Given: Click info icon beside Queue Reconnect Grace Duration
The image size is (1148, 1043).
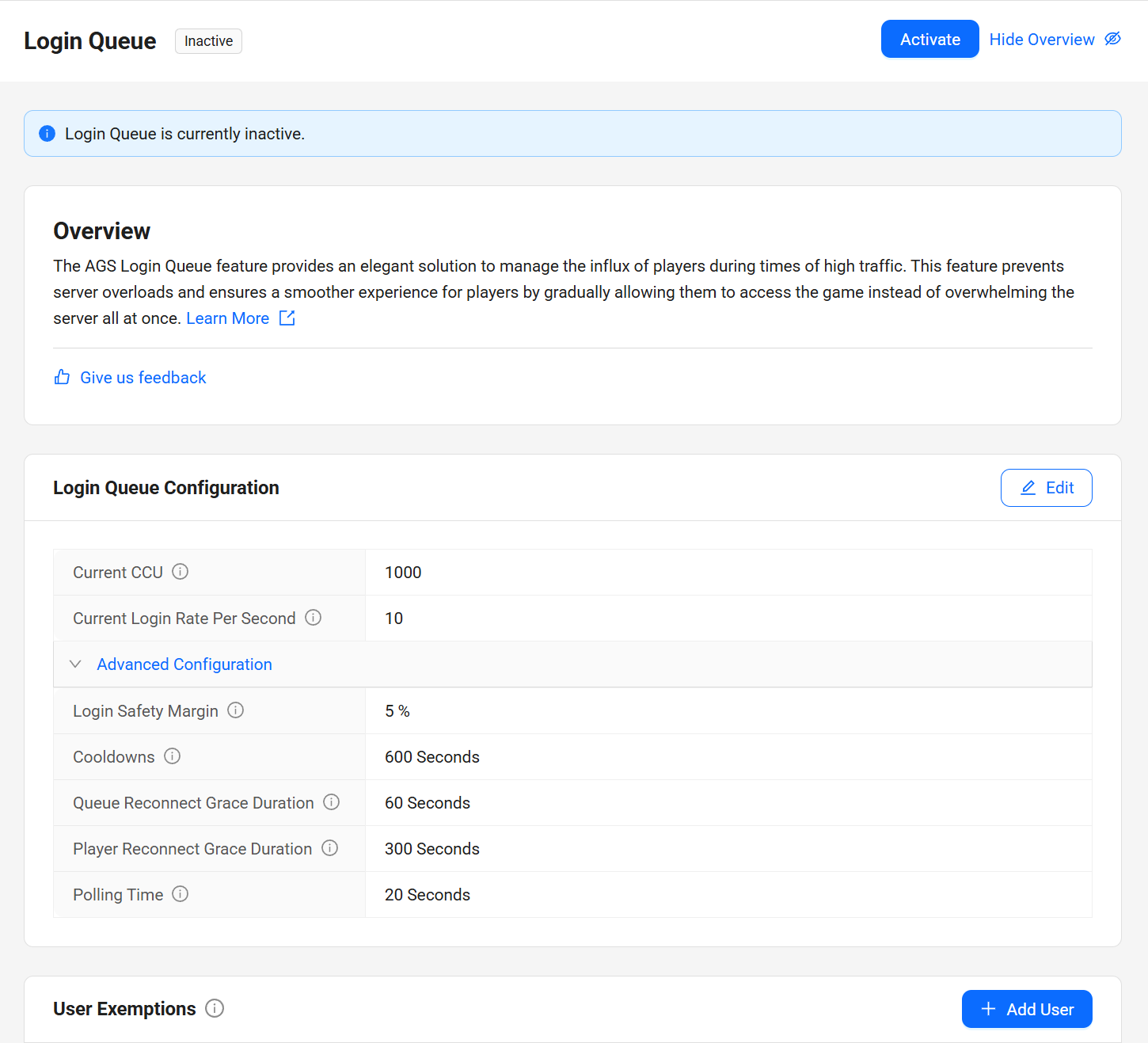Looking at the screenshot, I should point(332,802).
